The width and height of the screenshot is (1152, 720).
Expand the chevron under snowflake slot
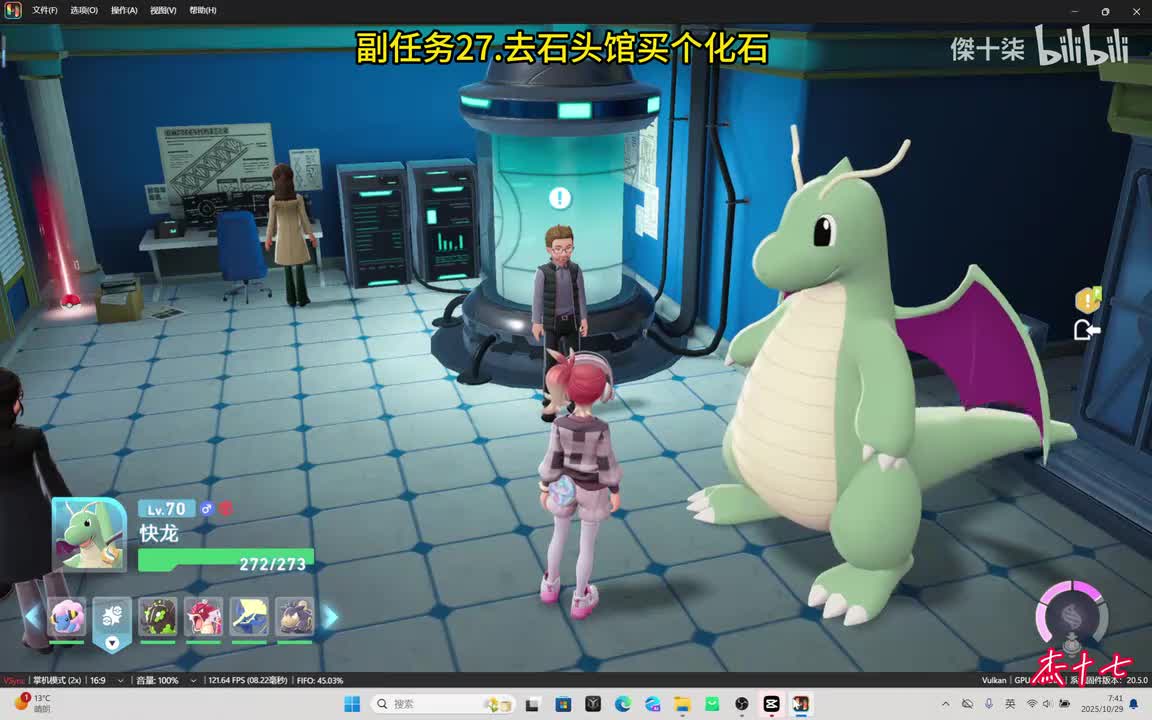tap(112, 643)
